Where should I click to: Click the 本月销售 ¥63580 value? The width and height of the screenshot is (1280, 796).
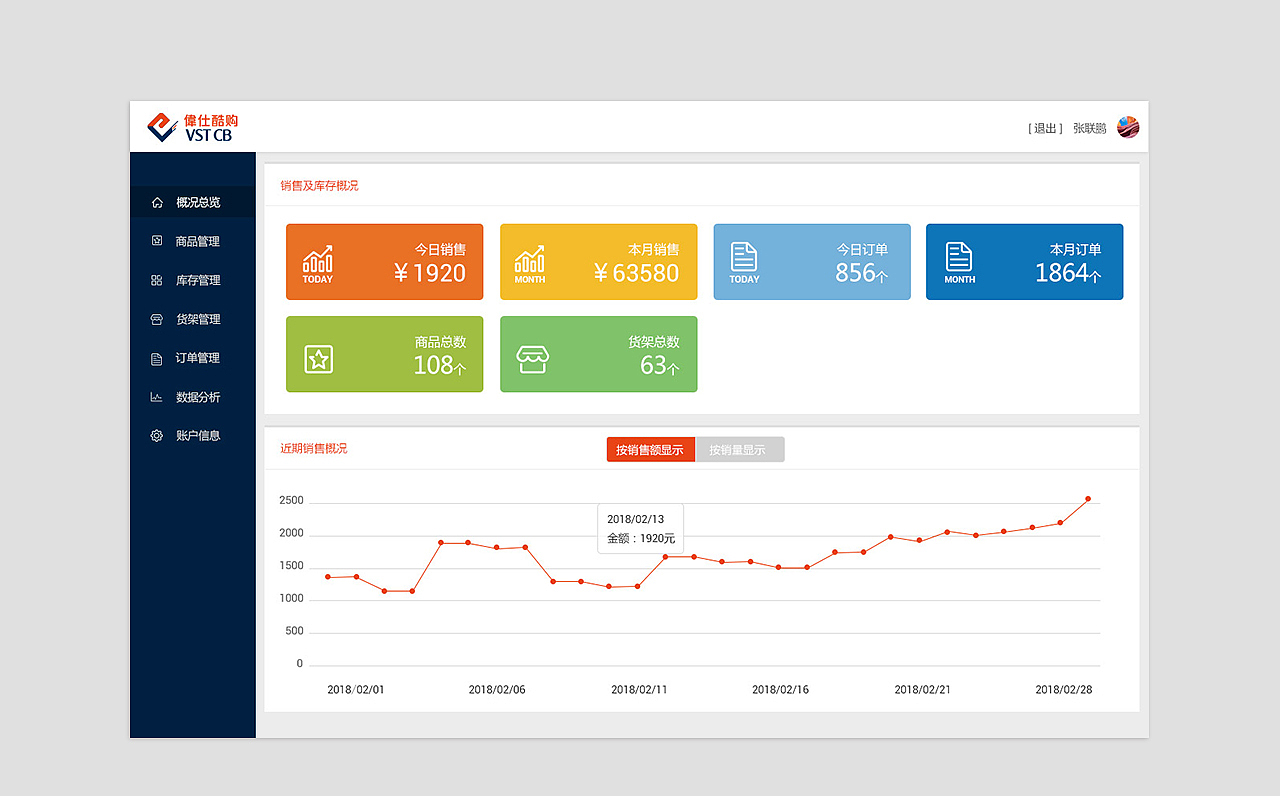[636, 273]
